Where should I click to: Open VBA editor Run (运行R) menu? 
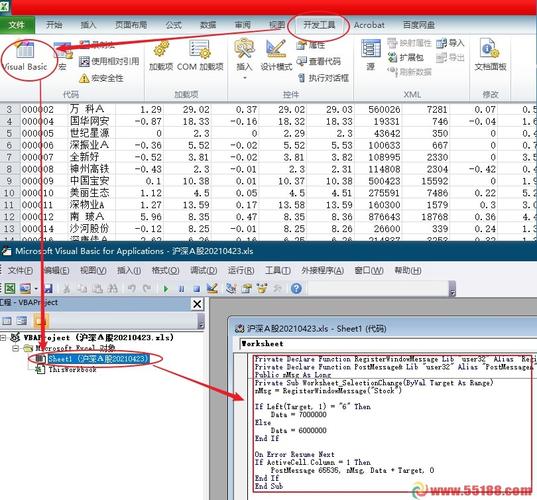(x=241, y=271)
